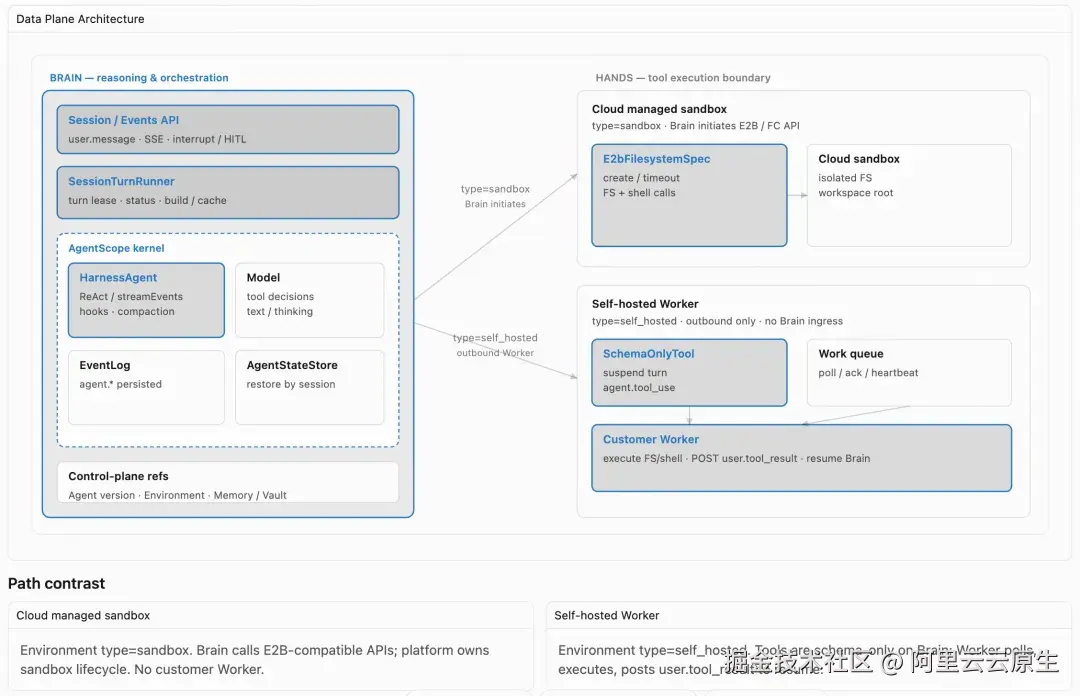Image resolution: width=1080 pixels, height=696 pixels.
Task: Click the Cloud sandbox isolated FS box
Action: click(x=909, y=195)
